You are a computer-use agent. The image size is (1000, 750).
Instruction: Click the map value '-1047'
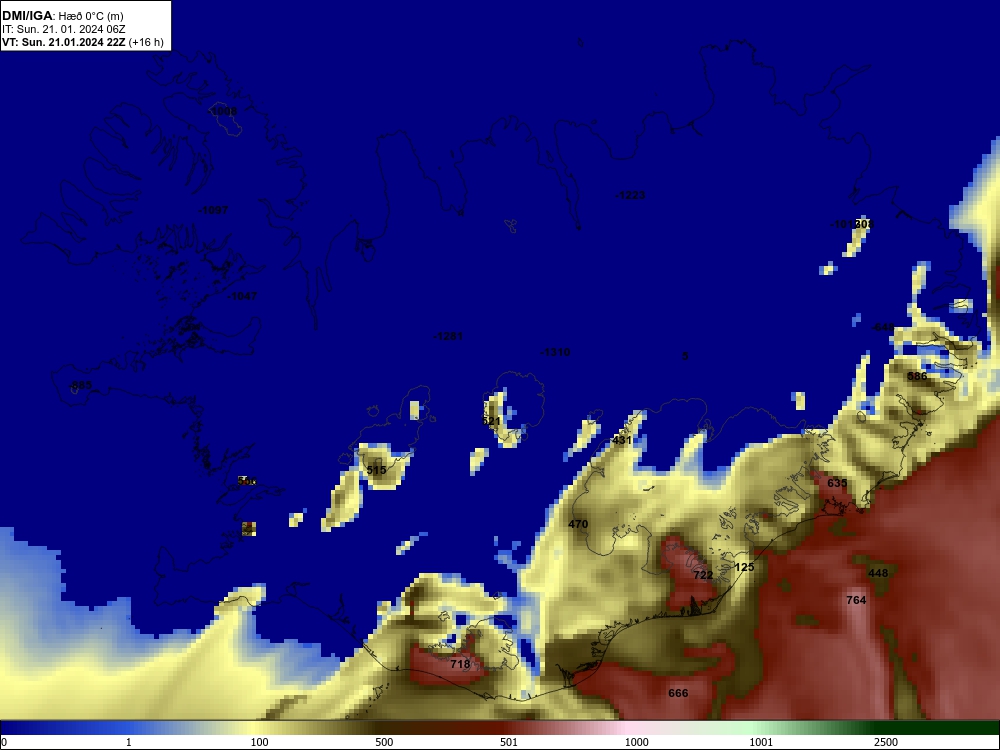coord(242,296)
